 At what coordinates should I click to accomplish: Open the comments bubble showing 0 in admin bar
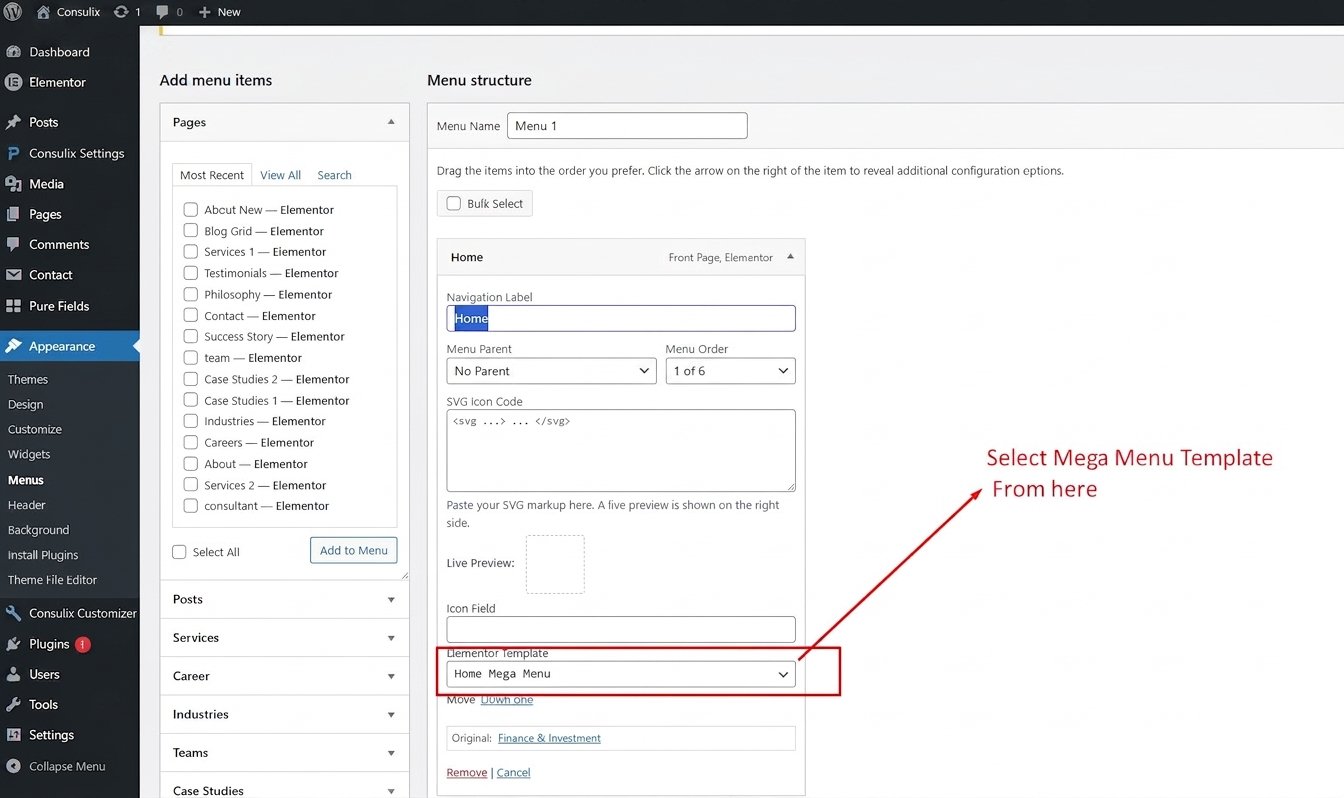162,12
